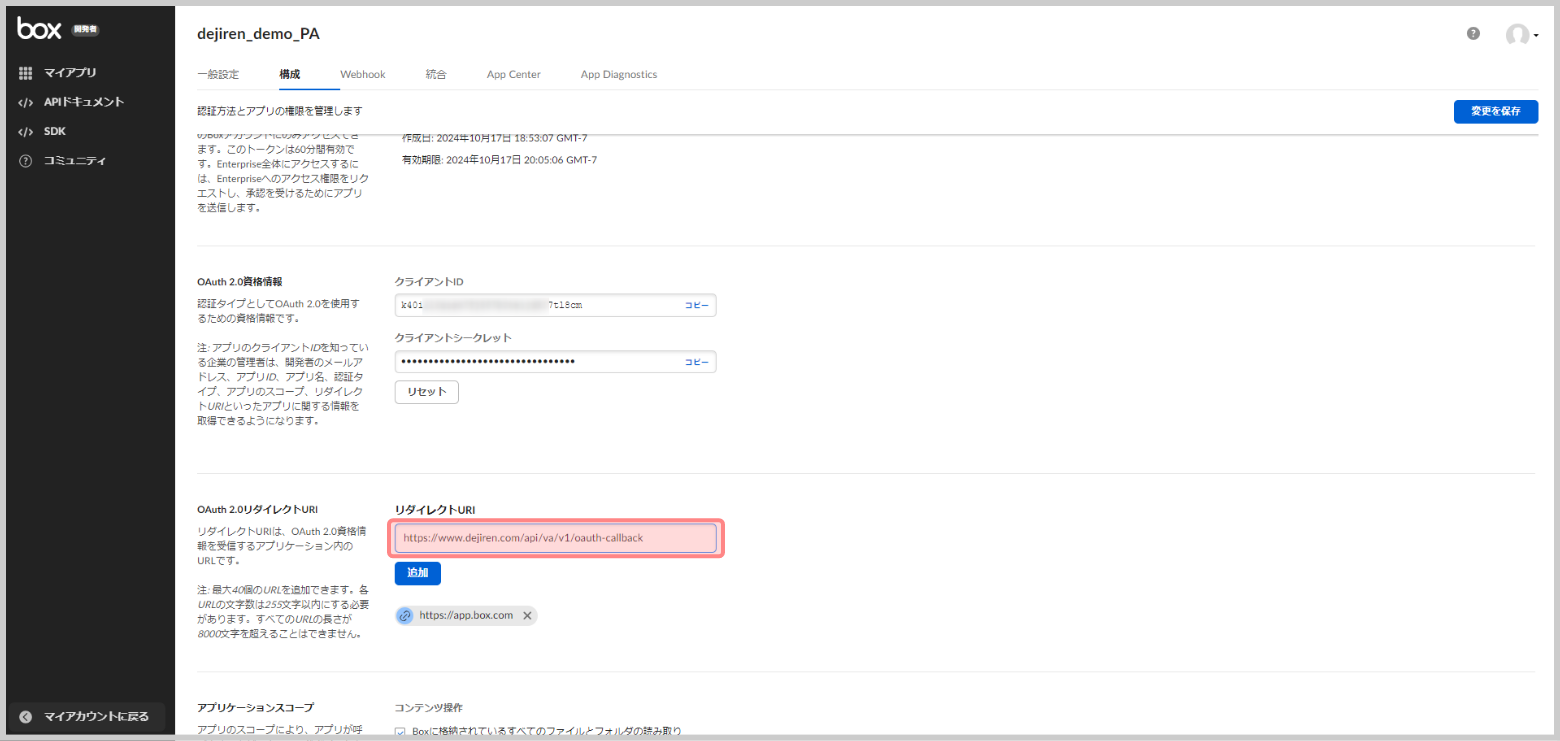The image size is (1560, 741).
Task: Open the App Center tab
Action: click(513, 75)
